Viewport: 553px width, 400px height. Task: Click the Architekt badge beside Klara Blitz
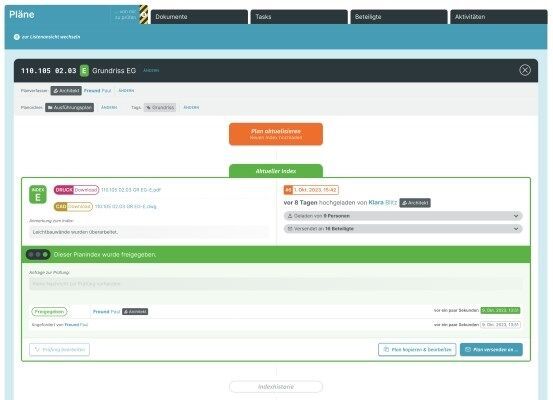coord(415,203)
